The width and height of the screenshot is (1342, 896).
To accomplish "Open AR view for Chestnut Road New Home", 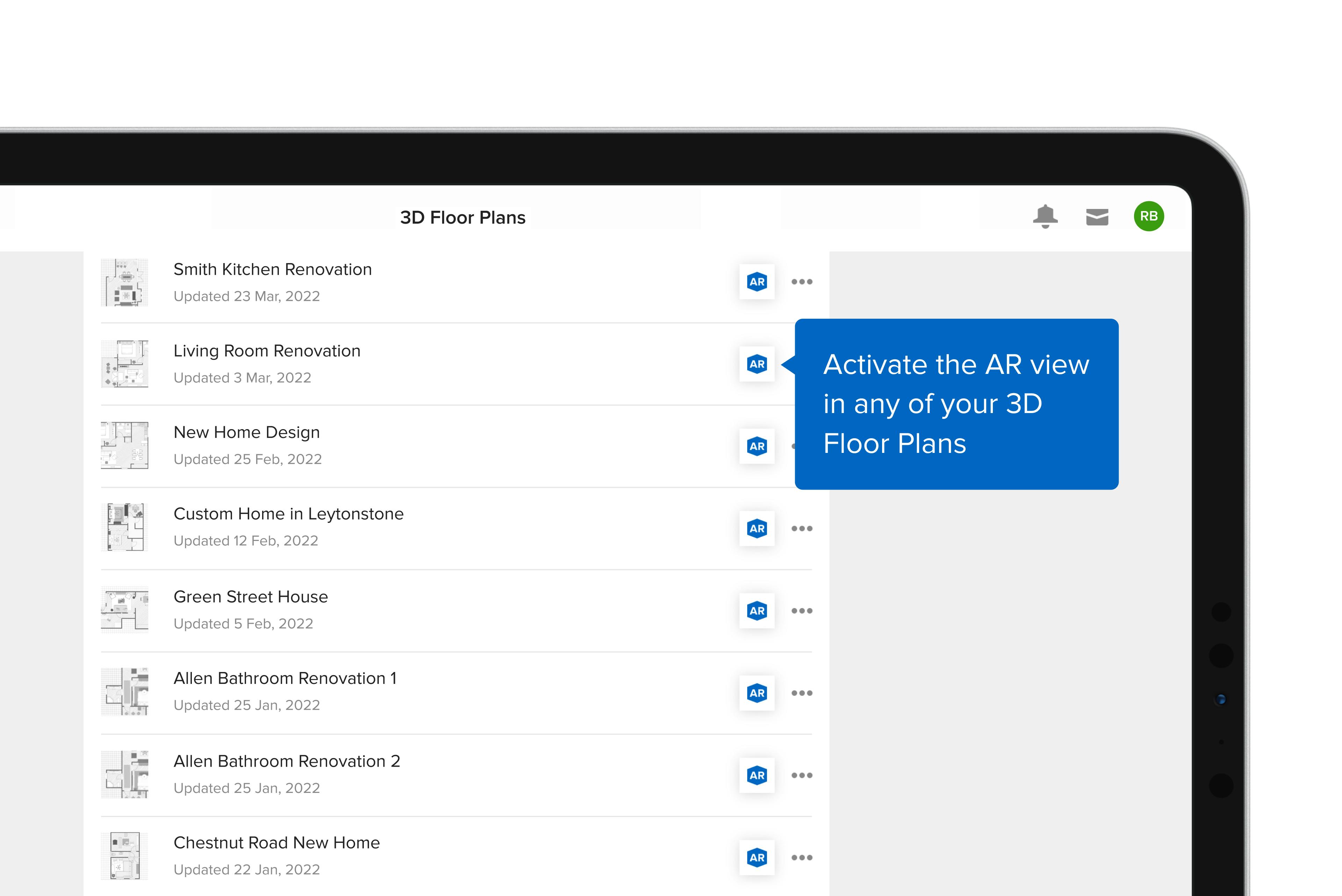I will point(756,858).
